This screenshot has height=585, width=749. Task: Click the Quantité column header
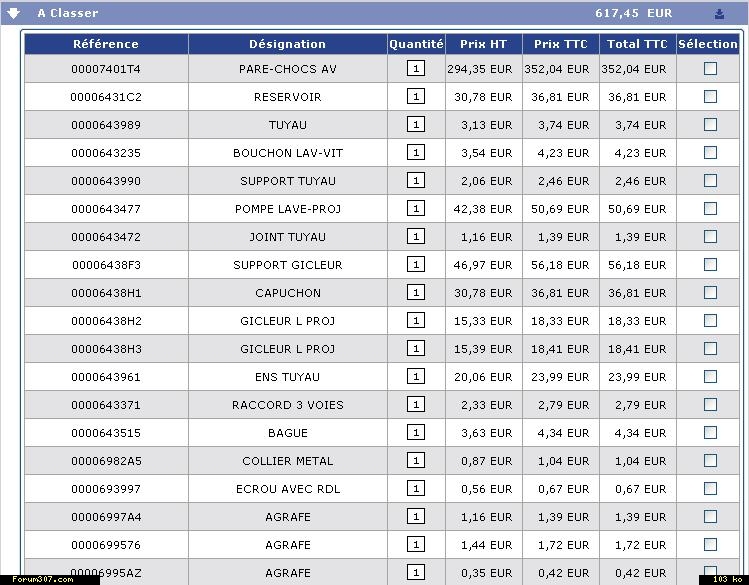click(x=416, y=44)
